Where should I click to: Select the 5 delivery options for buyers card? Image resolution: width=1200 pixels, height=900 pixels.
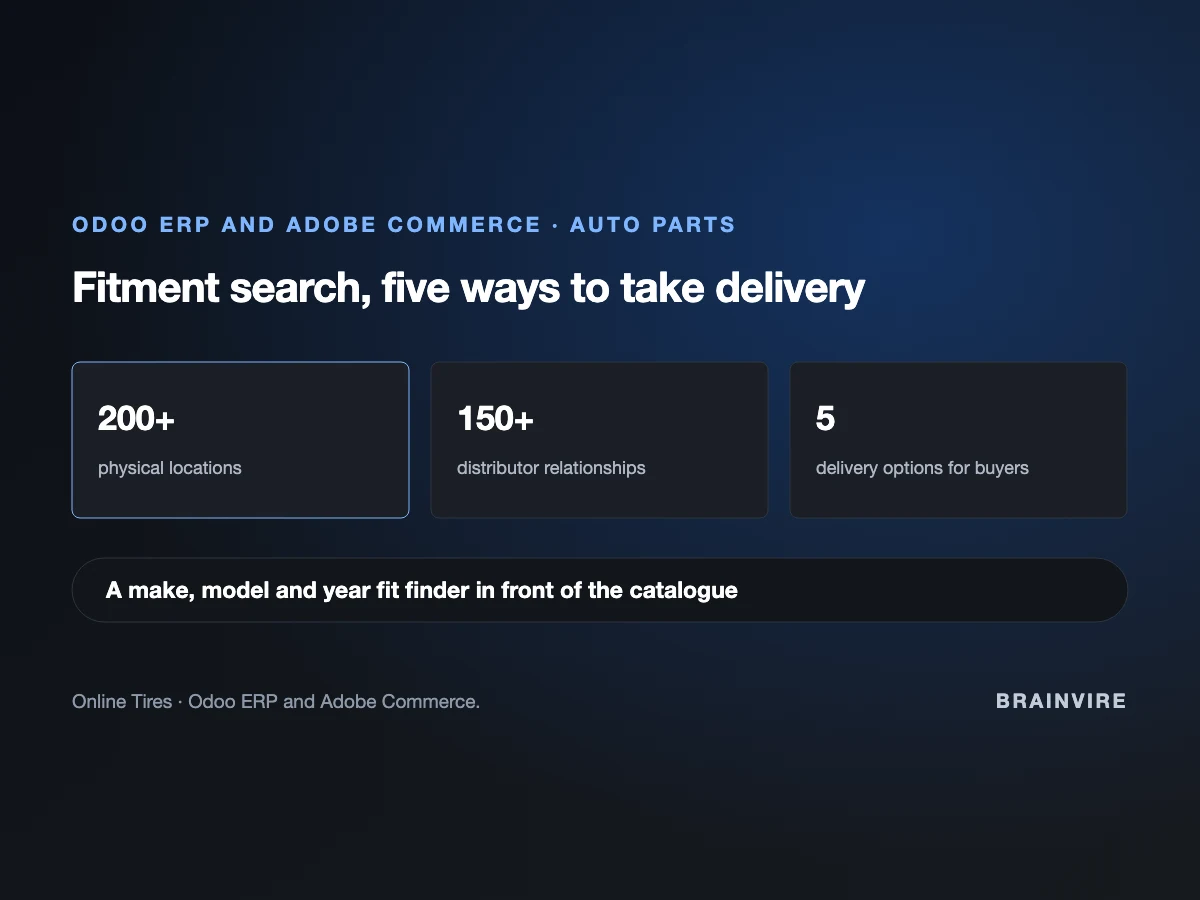click(x=958, y=440)
